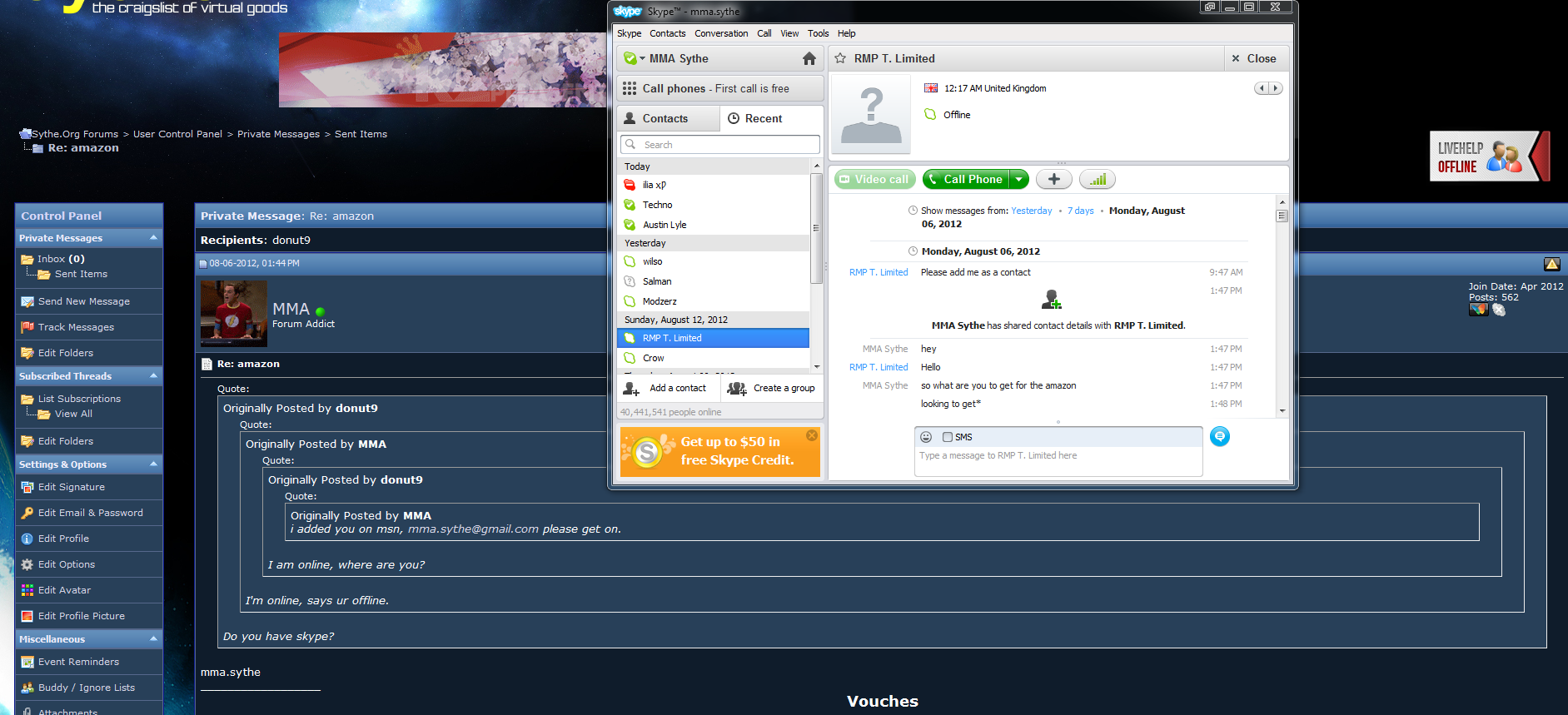
Task: Click the Edit Profile info icon
Action: 27,539
